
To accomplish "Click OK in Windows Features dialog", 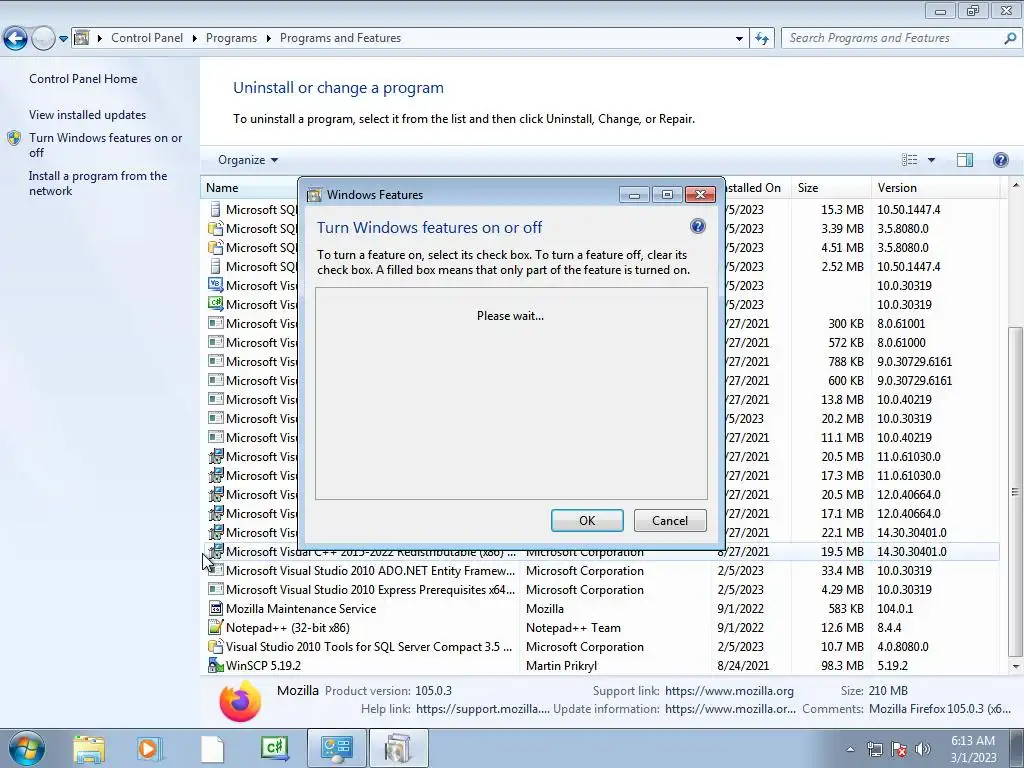I will tap(587, 520).
